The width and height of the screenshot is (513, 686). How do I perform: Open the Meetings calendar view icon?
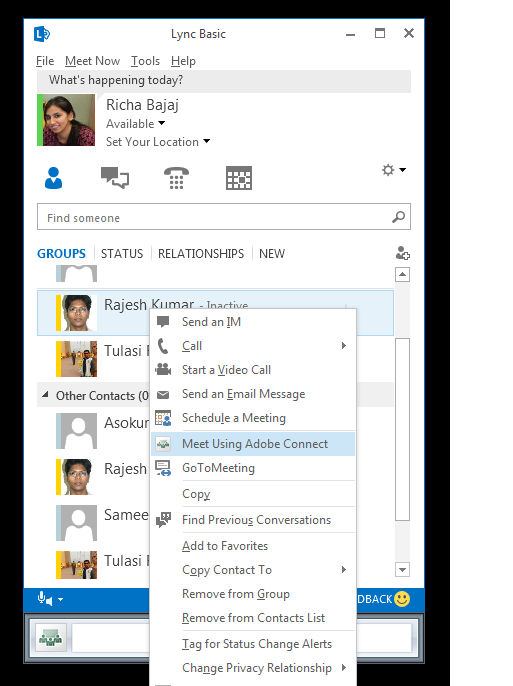pos(239,178)
